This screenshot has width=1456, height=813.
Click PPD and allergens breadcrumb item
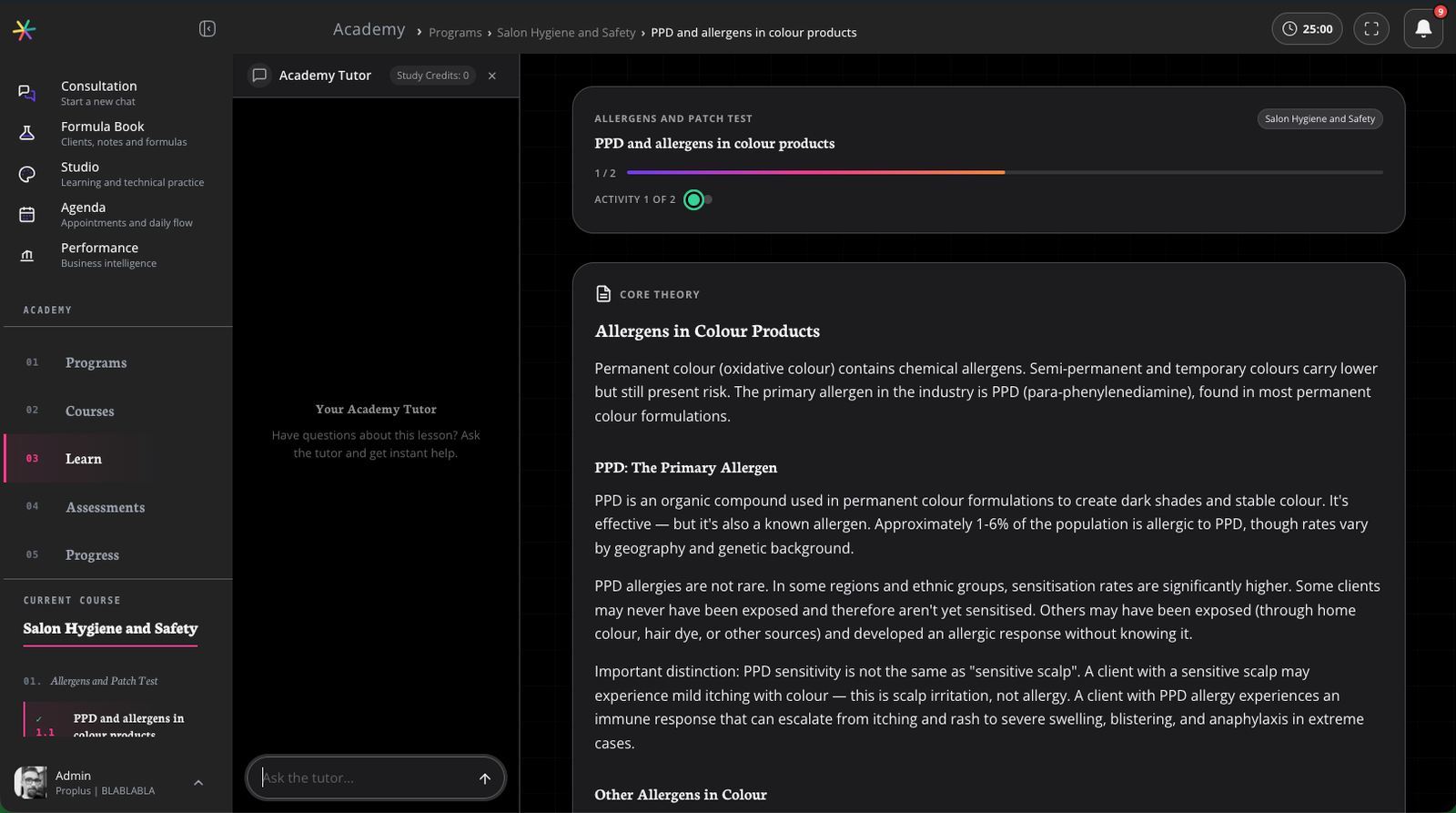pos(753,33)
